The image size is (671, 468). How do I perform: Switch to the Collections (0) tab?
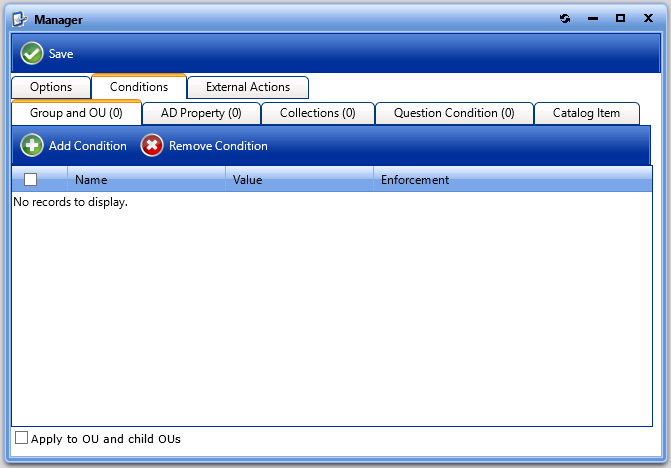[x=317, y=113]
